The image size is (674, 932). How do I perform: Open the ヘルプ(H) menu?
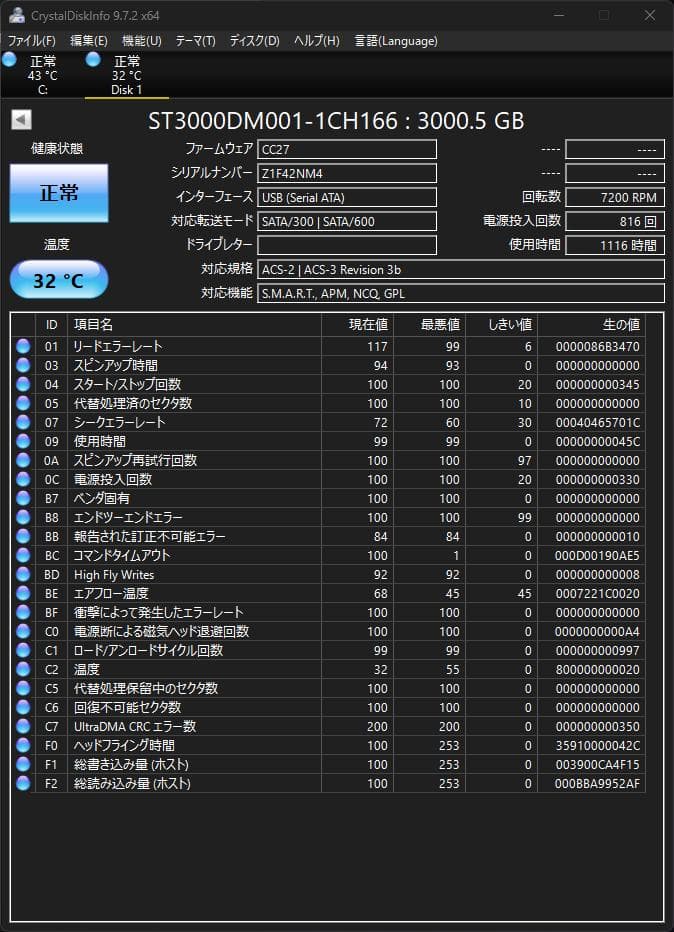316,40
